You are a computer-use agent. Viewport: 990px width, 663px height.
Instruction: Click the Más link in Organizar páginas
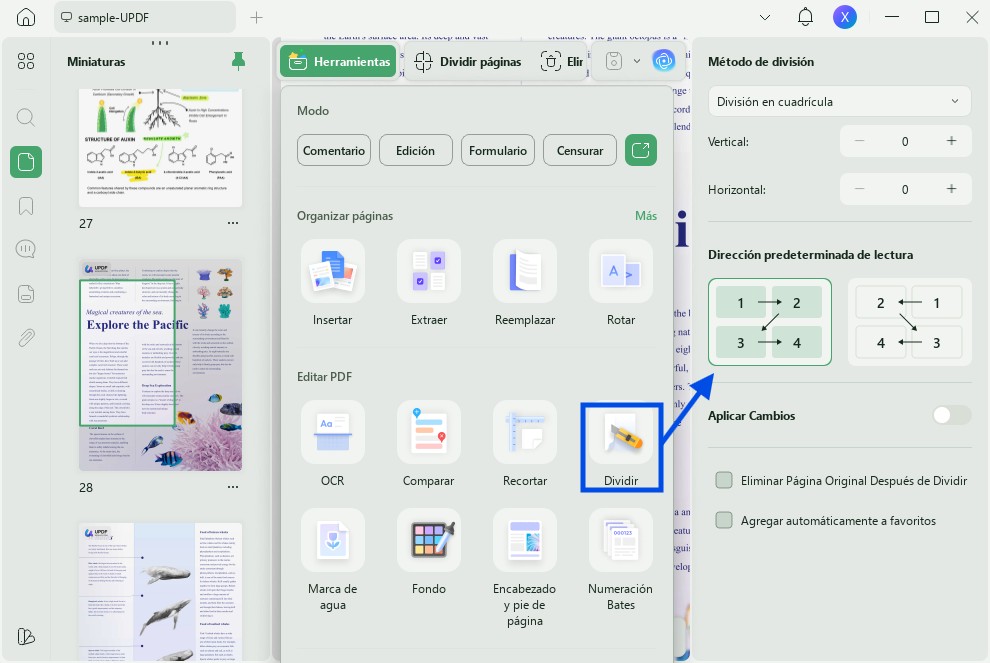point(645,216)
